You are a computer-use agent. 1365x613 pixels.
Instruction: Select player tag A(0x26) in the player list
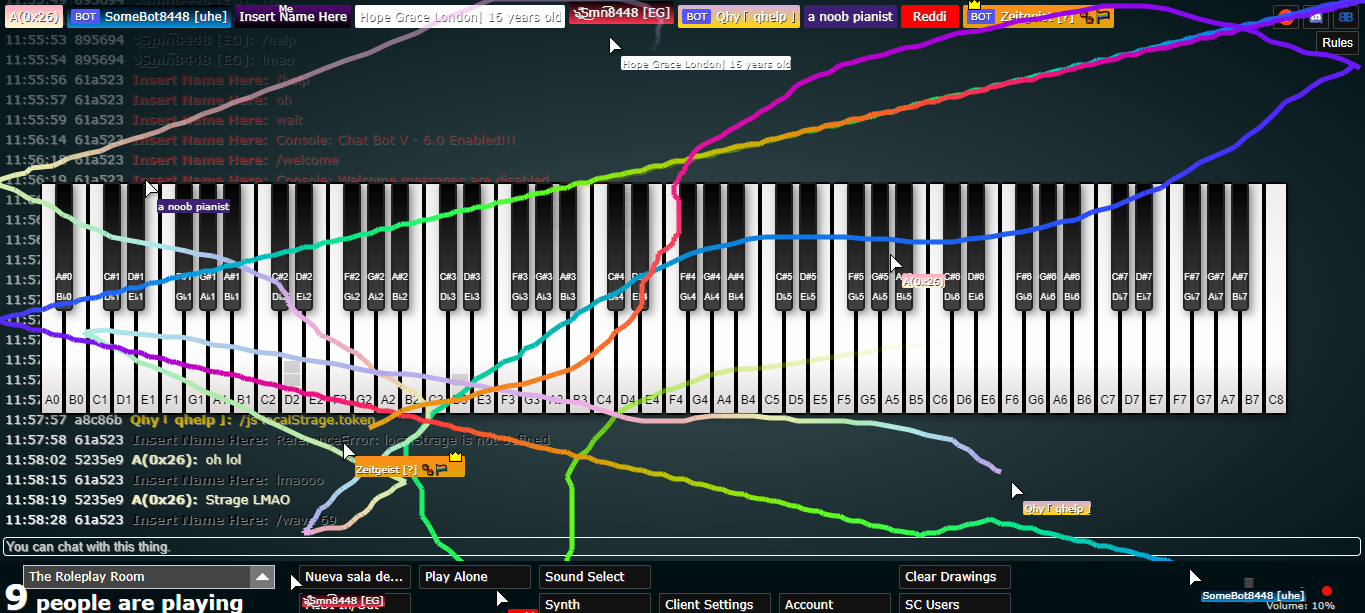point(35,16)
